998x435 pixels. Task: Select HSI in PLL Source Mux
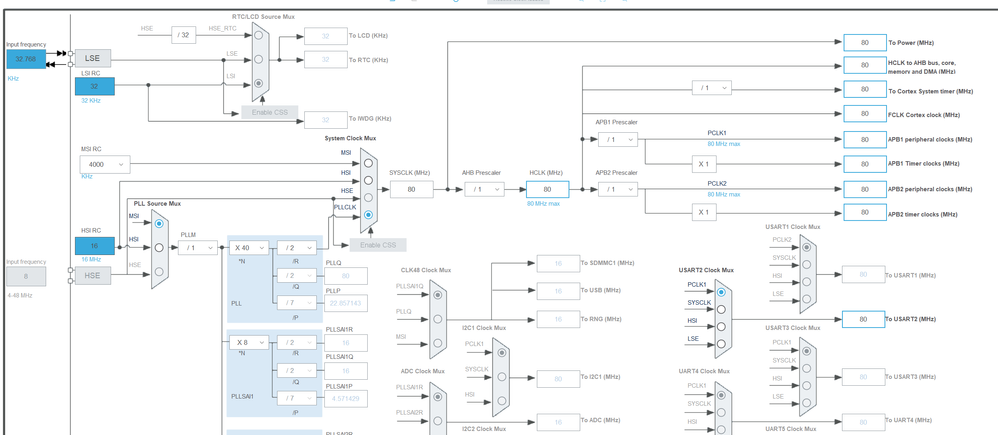point(159,247)
